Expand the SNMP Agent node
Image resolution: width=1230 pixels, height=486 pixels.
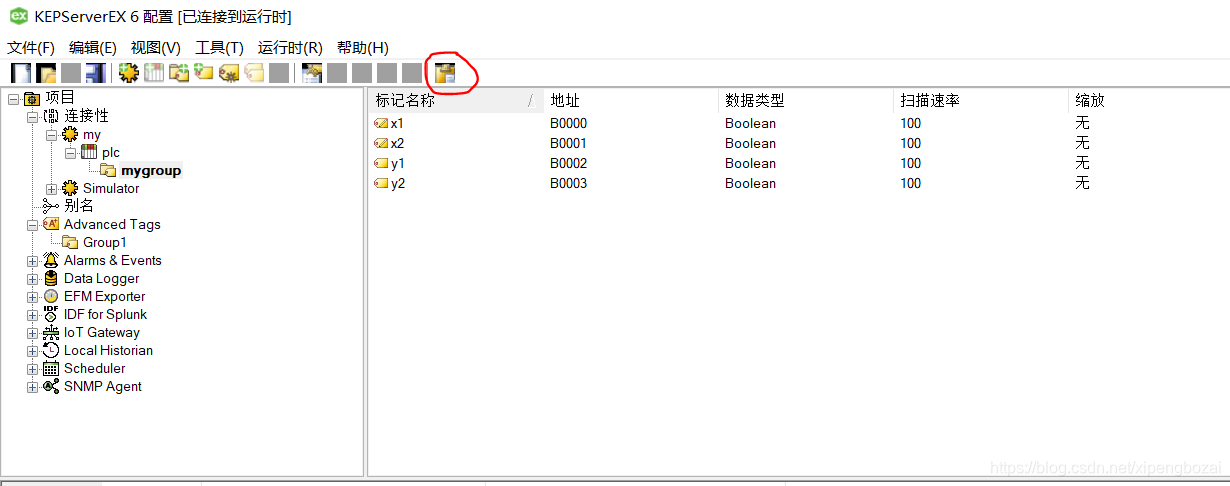point(33,386)
